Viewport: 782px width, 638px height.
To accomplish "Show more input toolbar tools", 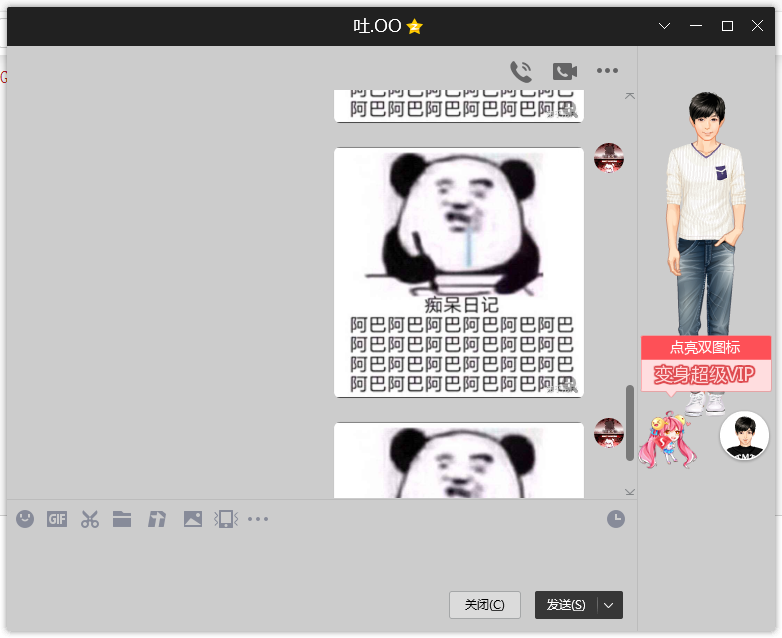I will [x=258, y=519].
